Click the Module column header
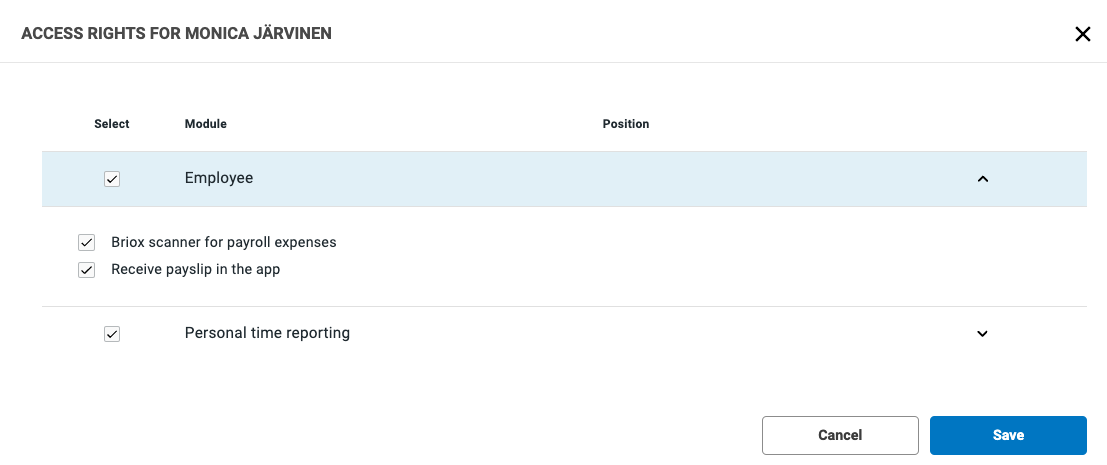1107x465 pixels. [x=206, y=124]
